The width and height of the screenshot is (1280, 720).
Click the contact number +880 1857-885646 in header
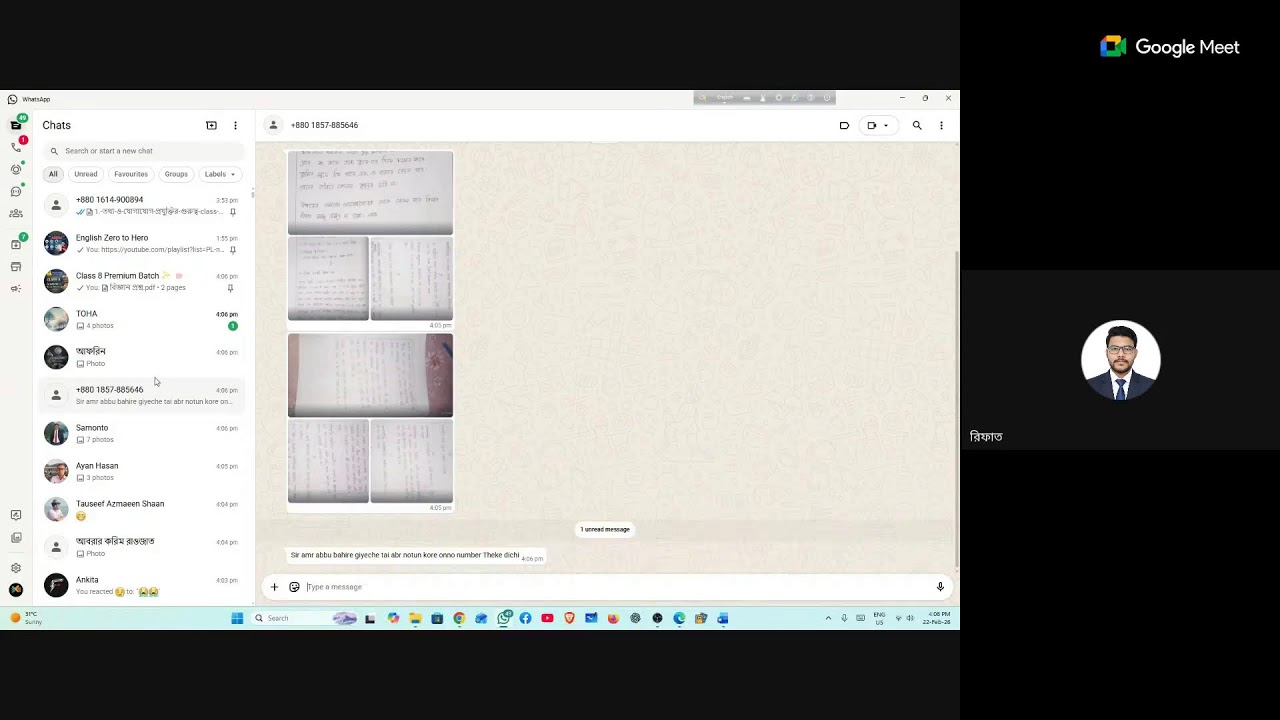point(324,125)
